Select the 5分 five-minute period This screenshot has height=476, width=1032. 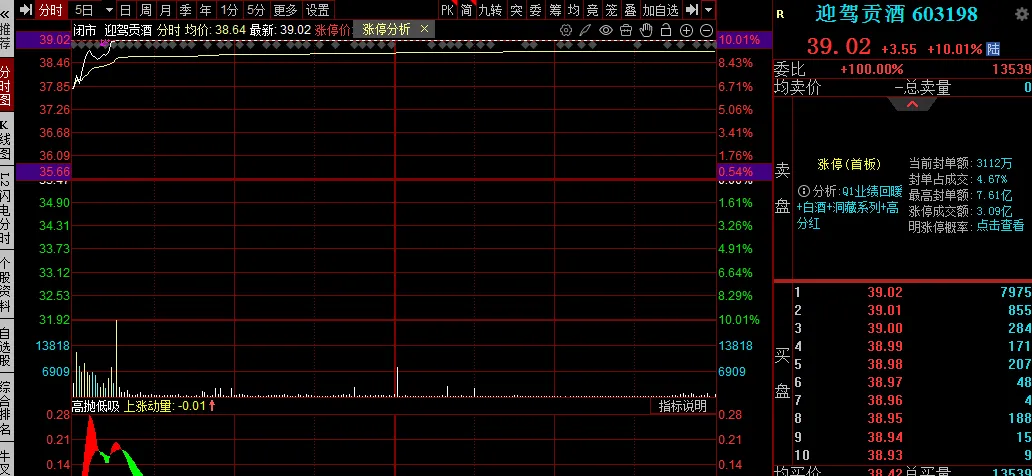click(x=256, y=10)
